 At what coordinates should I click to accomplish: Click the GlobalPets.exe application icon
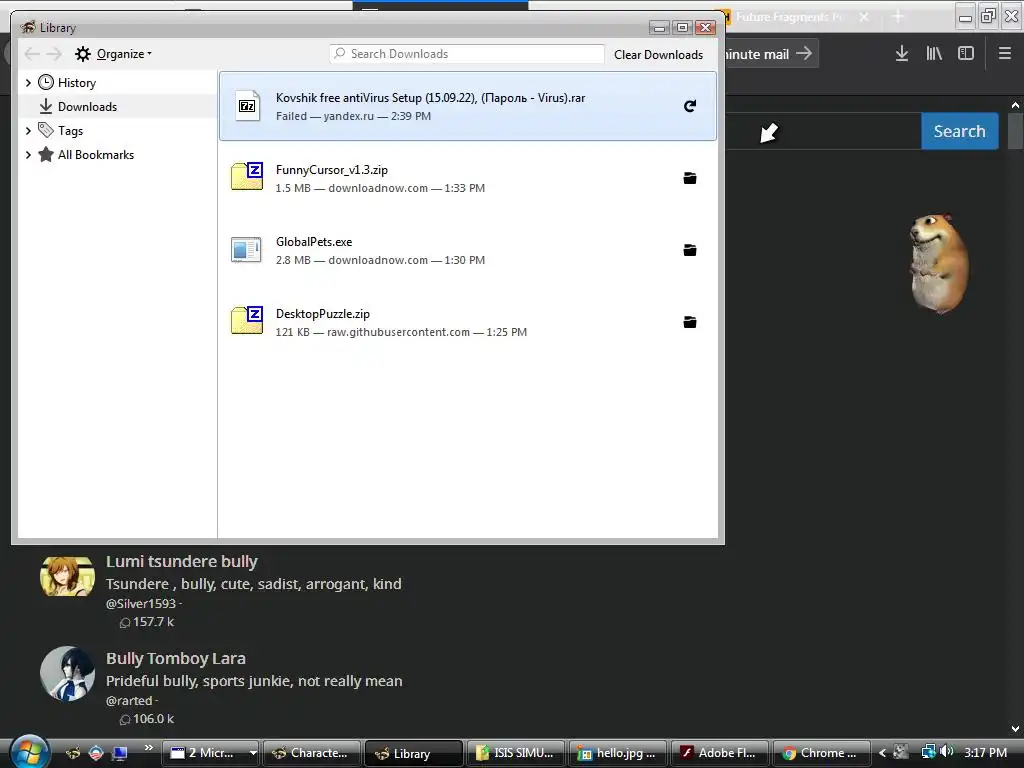(x=246, y=249)
